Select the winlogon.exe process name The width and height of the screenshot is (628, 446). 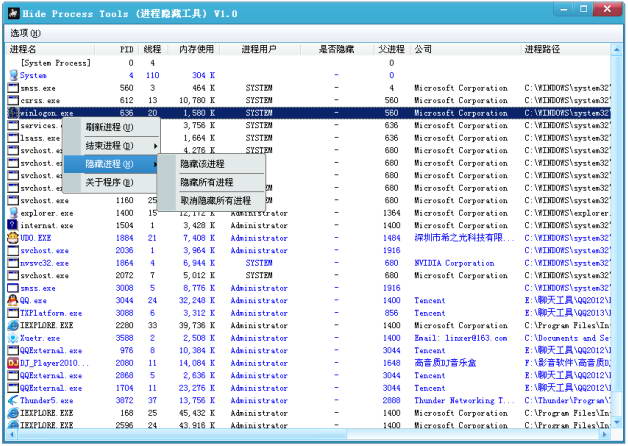46,113
